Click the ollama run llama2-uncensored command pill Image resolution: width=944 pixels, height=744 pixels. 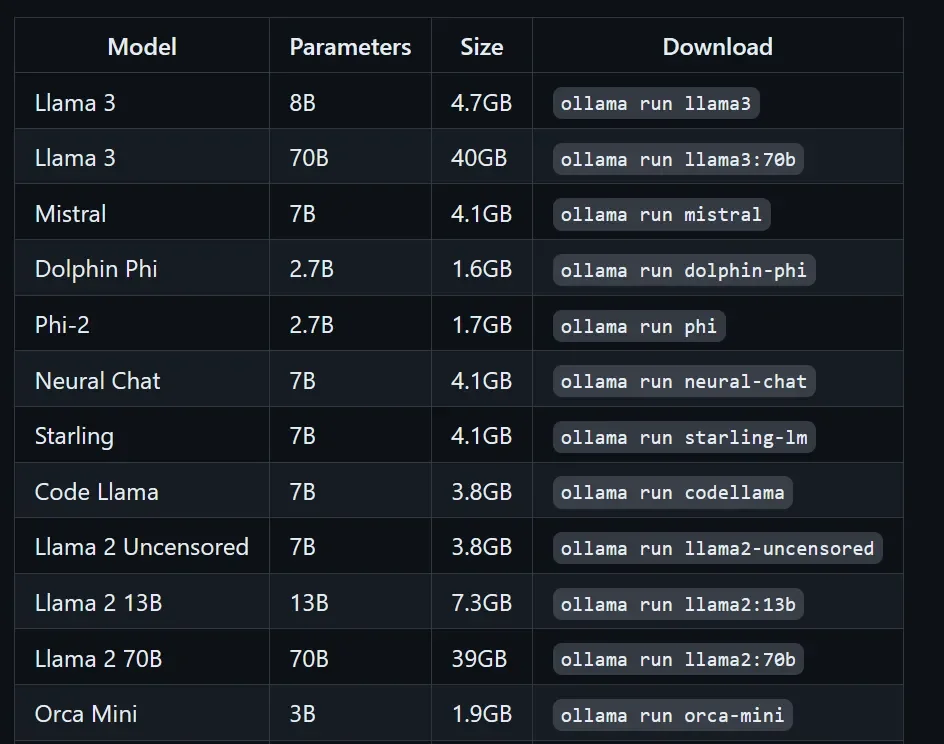(x=716, y=548)
